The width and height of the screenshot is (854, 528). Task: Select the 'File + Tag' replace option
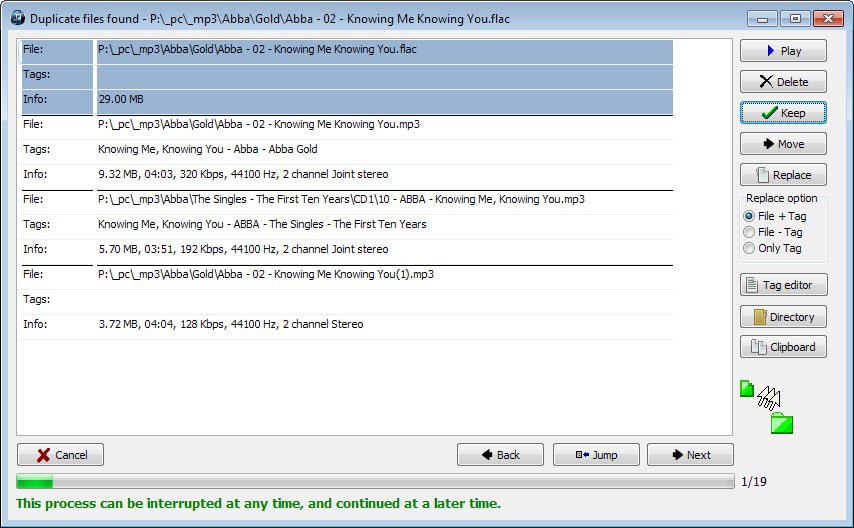pos(749,216)
